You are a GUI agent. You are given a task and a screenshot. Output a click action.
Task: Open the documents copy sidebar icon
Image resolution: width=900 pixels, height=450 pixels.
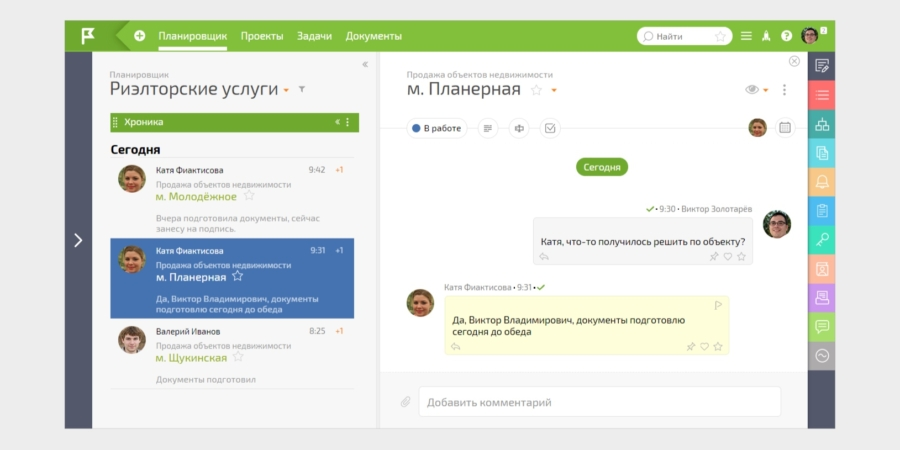822,153
